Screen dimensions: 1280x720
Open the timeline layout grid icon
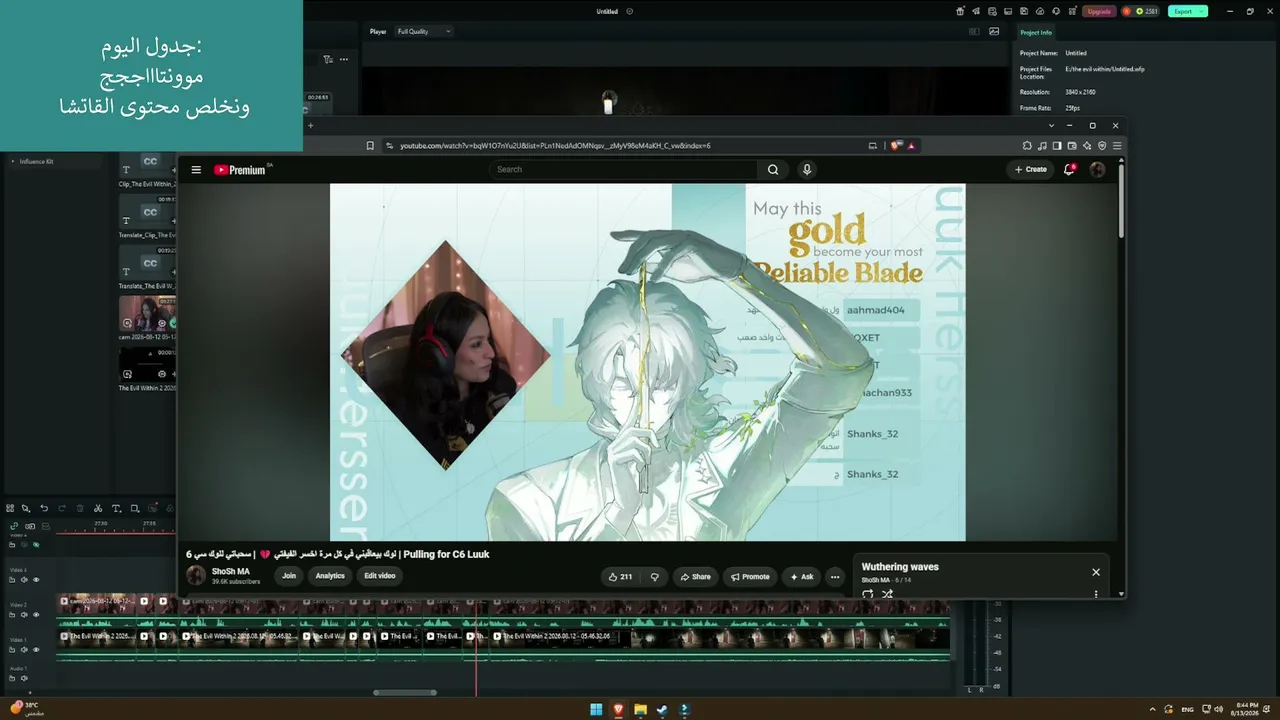(x=10, y=509)
